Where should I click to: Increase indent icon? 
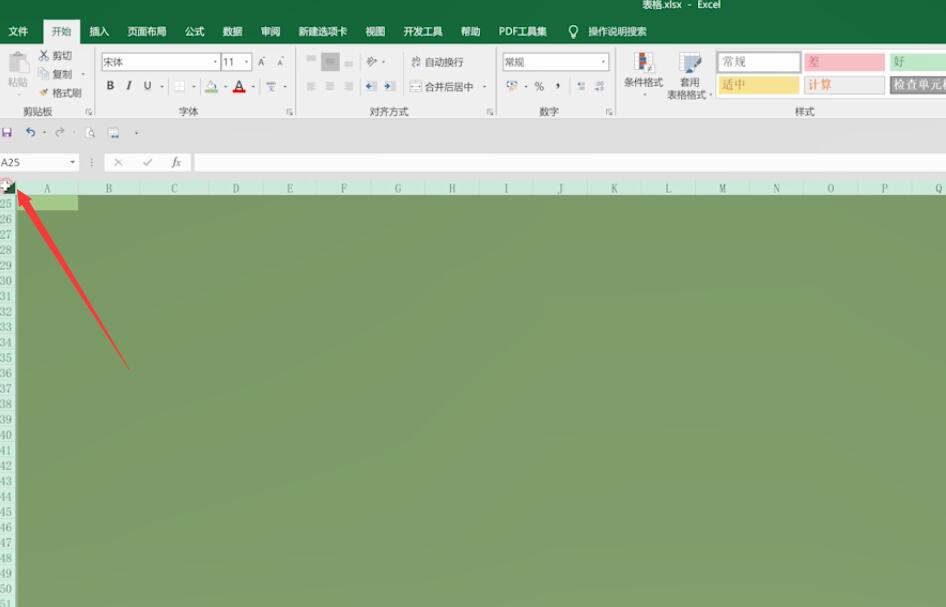(x=390, y=86)
